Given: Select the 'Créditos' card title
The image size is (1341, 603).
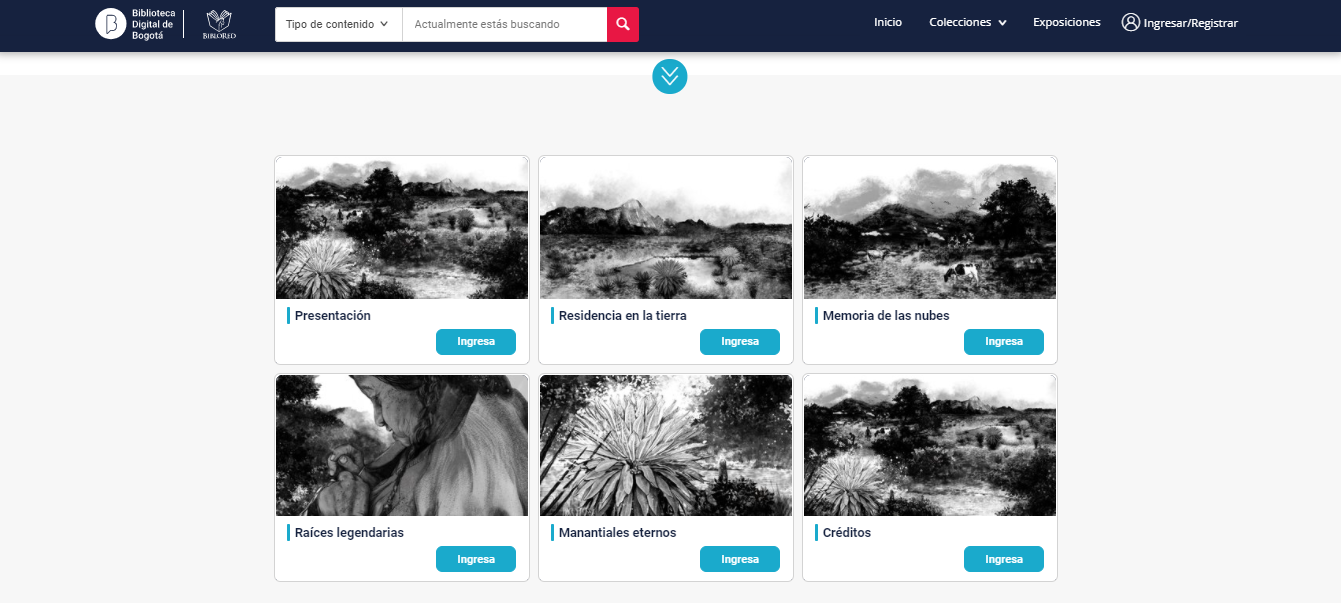Looking at the screenshot, I should tap(847, 533).
